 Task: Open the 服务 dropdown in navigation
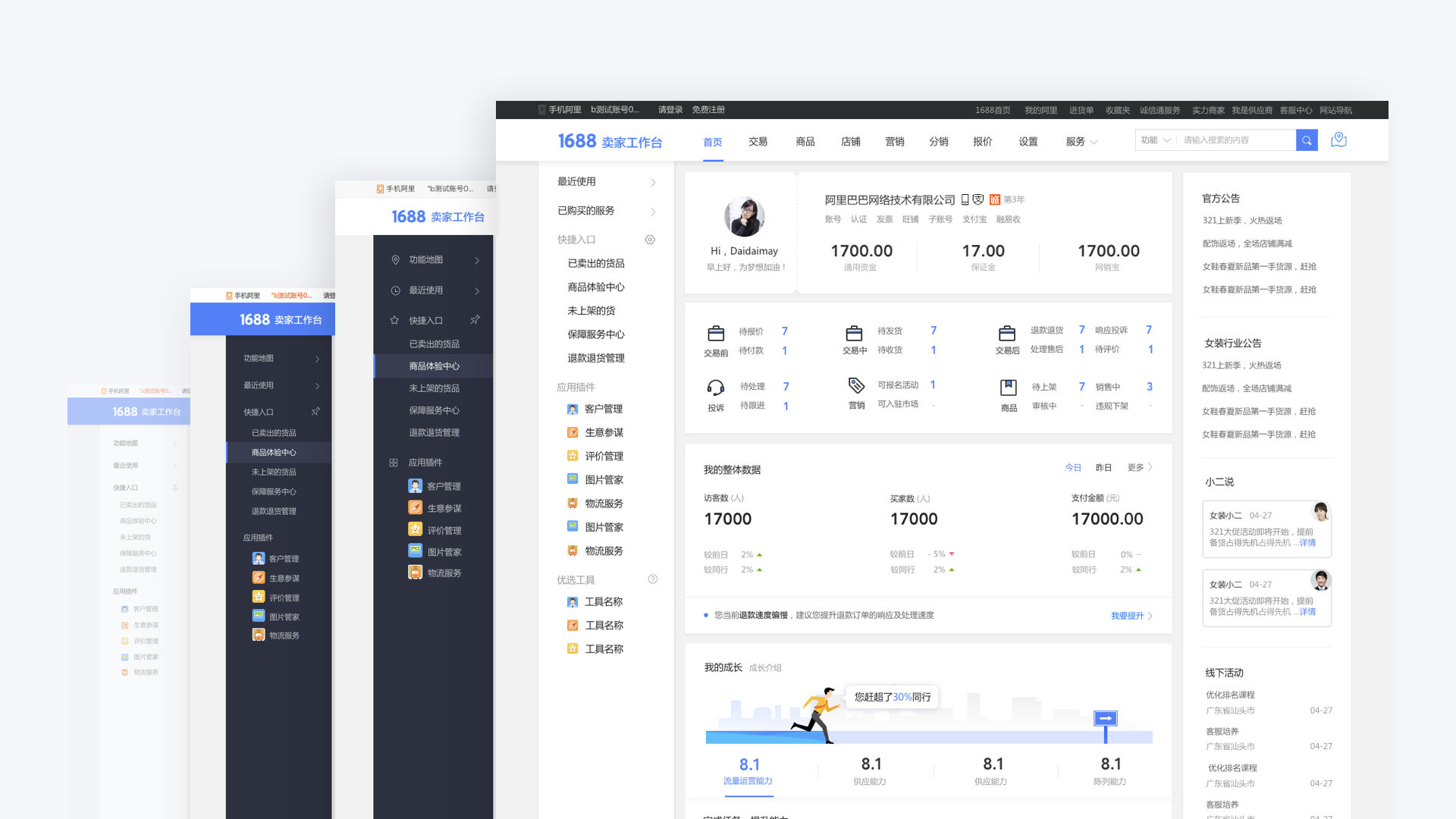(1081, 142)
